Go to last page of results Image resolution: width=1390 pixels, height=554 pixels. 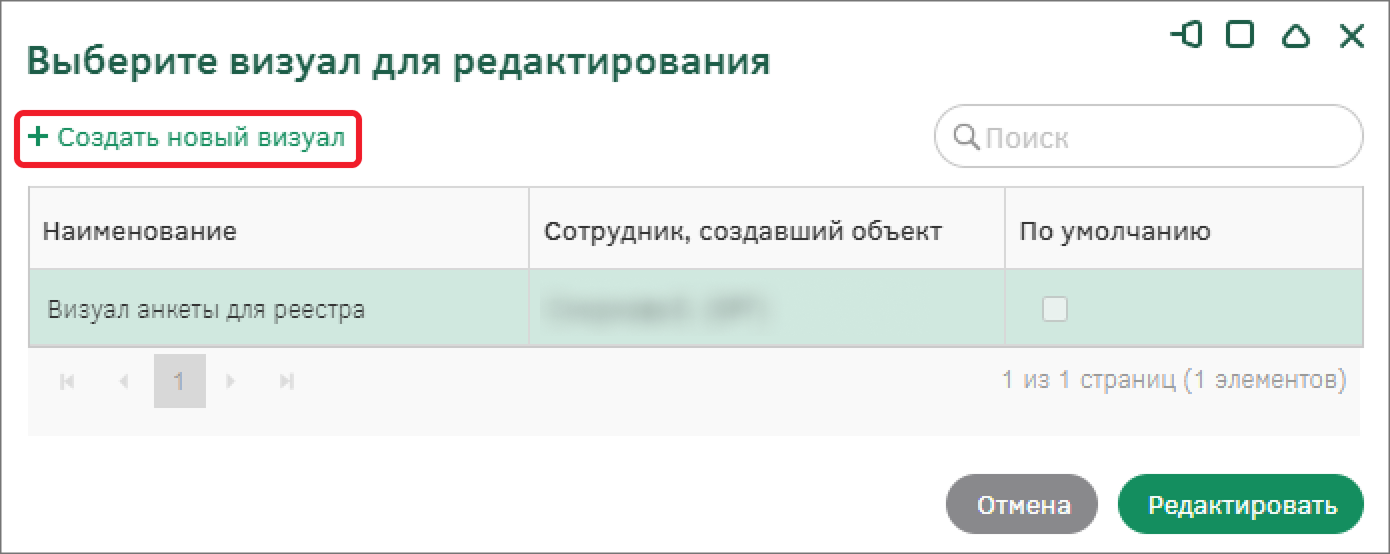point(287,381)
